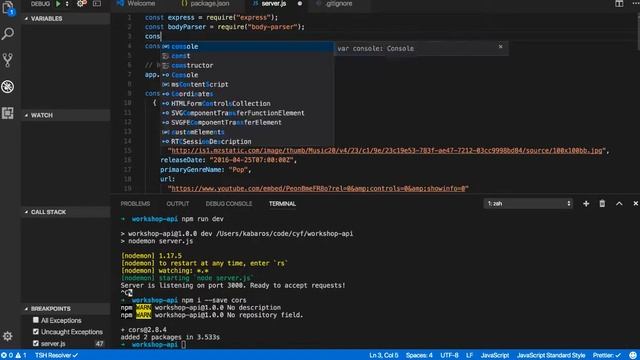The width and height of the screenshot is (640, 360).
Task: Click JavaScript Standard Style status item
Action: coord(551,356)
